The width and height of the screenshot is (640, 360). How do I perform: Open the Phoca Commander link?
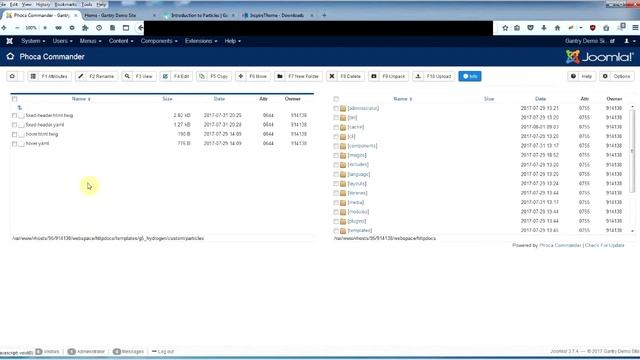pos(560,245)
